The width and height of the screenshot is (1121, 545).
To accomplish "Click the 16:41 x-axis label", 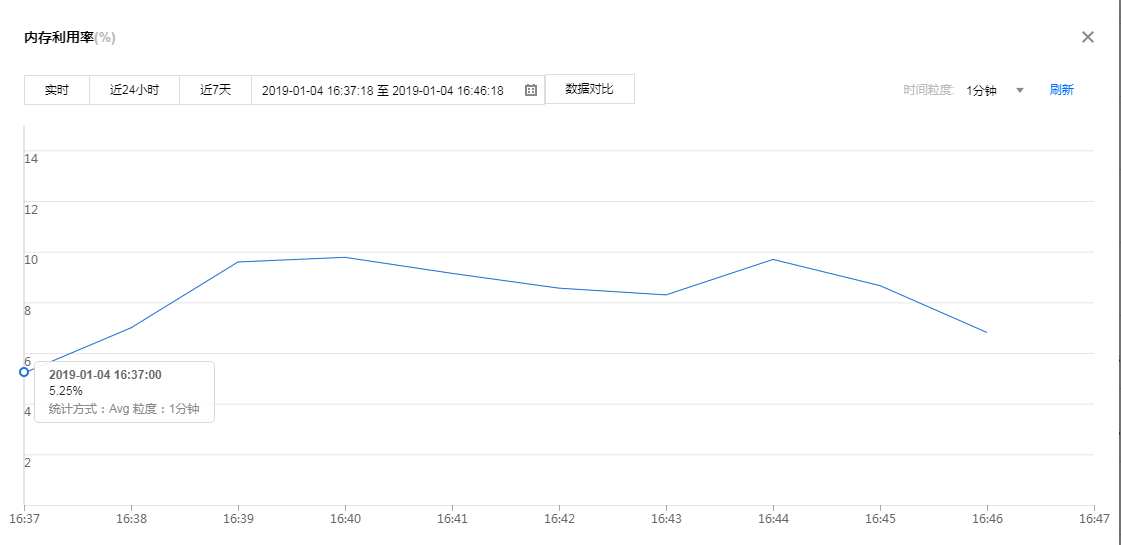I will 452,520.
